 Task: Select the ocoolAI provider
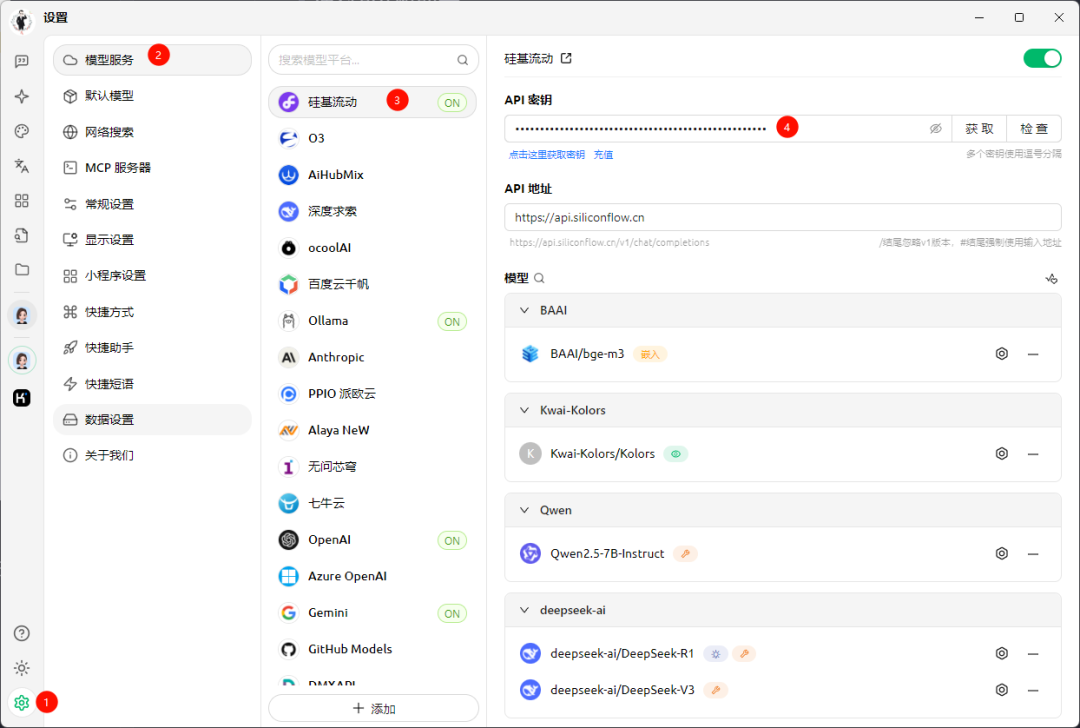tap(373, 248)
